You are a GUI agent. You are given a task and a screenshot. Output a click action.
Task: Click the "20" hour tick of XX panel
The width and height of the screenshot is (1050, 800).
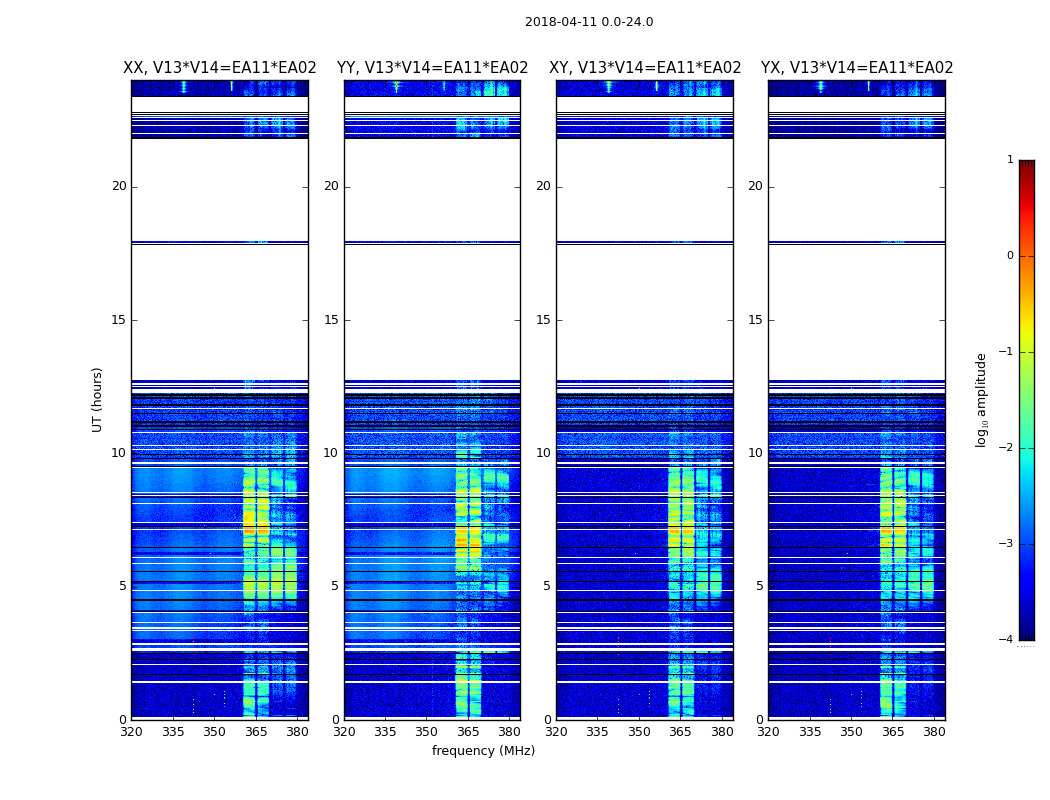[119, 186]
